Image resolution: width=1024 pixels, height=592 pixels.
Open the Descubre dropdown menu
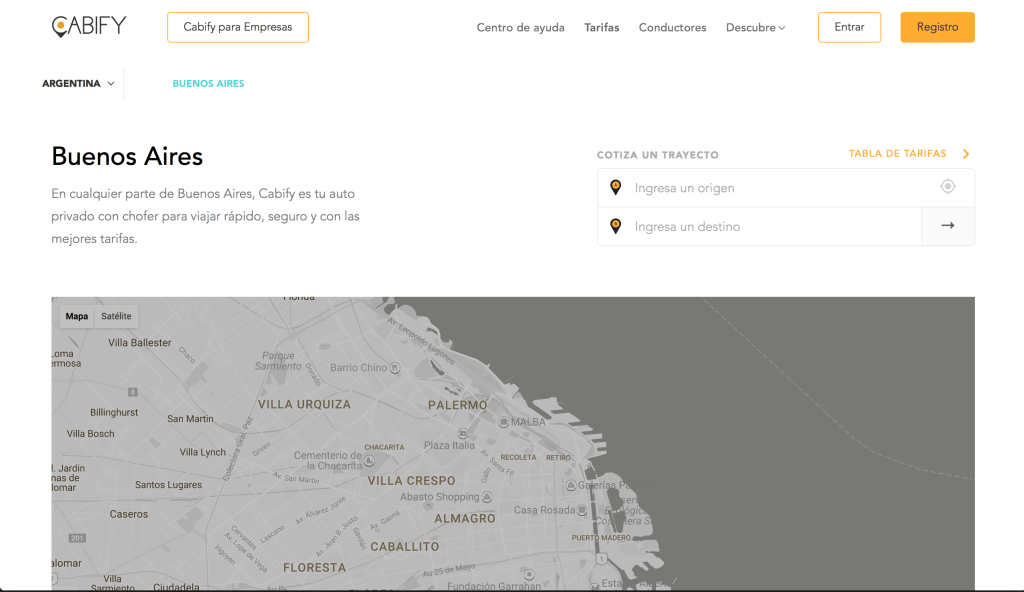[755, 28]
